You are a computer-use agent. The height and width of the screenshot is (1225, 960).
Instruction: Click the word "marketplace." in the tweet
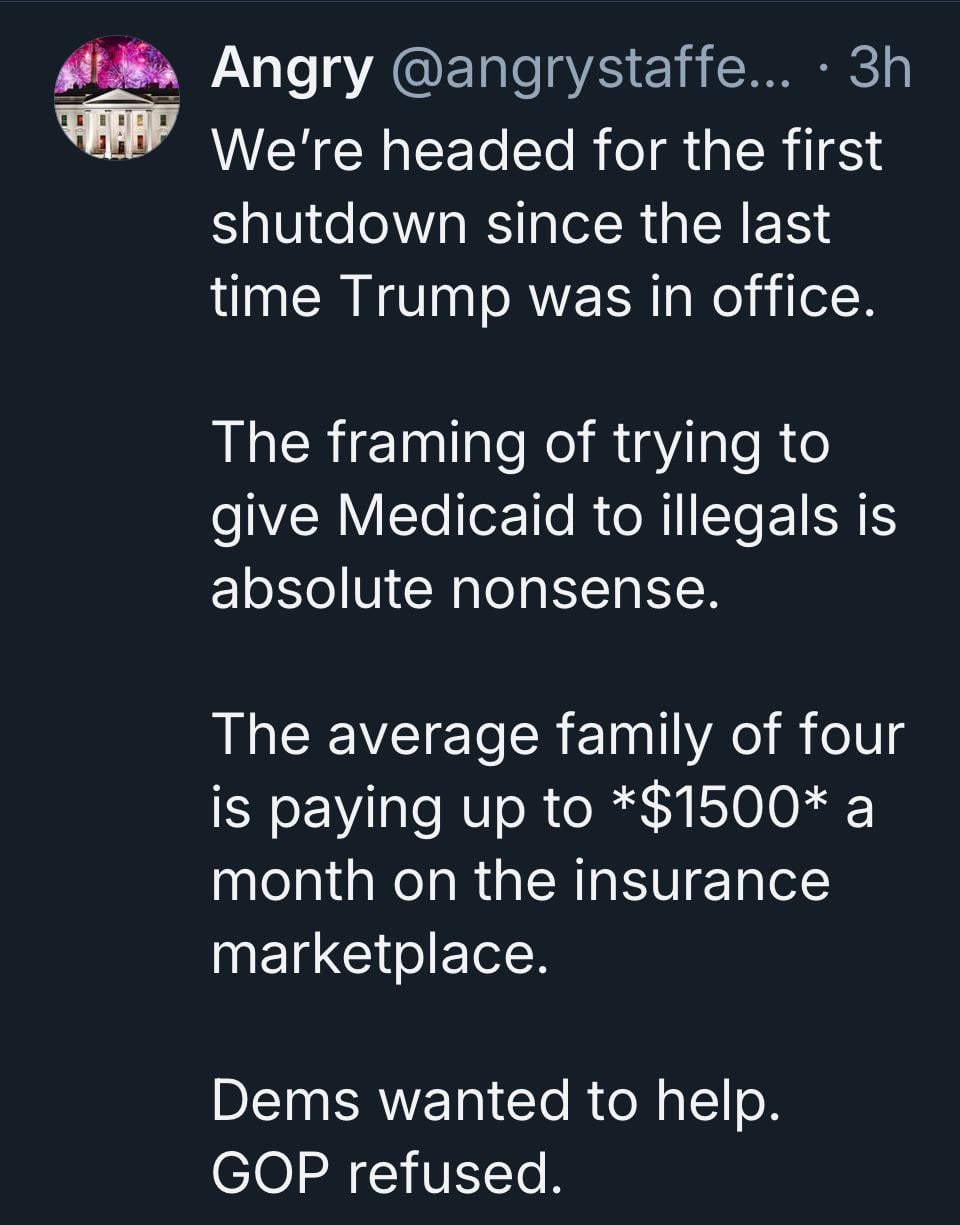pyautogui.click(x=380, y=956)
